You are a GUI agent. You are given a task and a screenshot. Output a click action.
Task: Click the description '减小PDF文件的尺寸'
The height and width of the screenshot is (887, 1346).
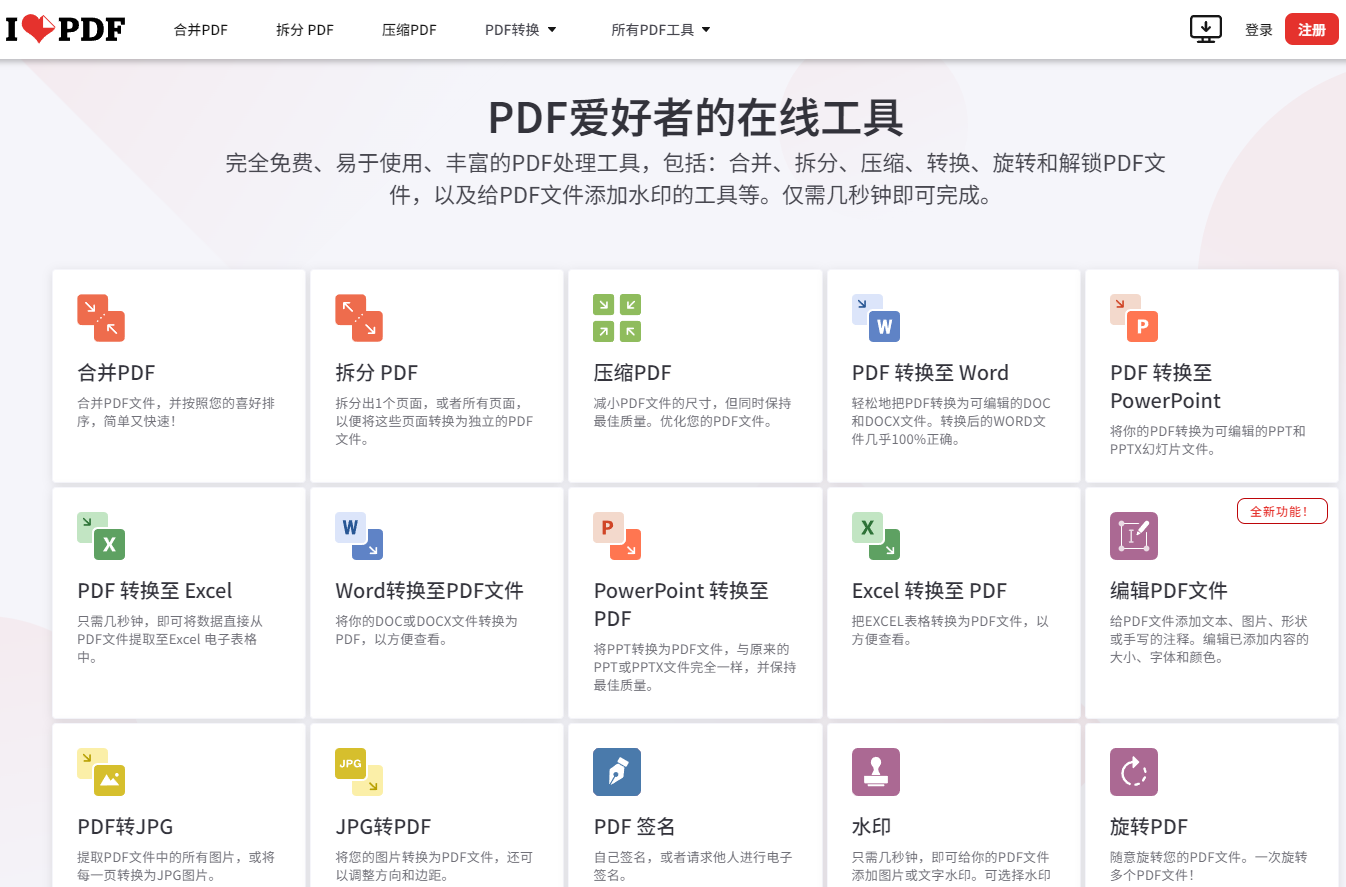click(x=692, y=412)
